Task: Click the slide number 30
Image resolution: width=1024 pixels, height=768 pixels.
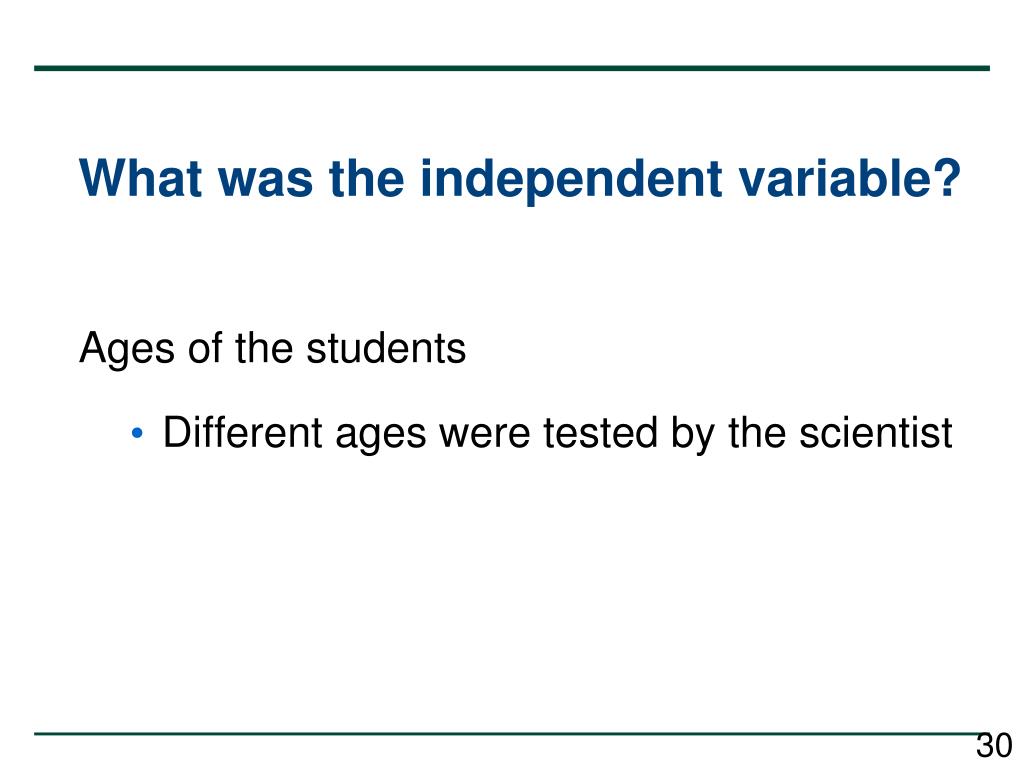Action: tap(993, 745)
